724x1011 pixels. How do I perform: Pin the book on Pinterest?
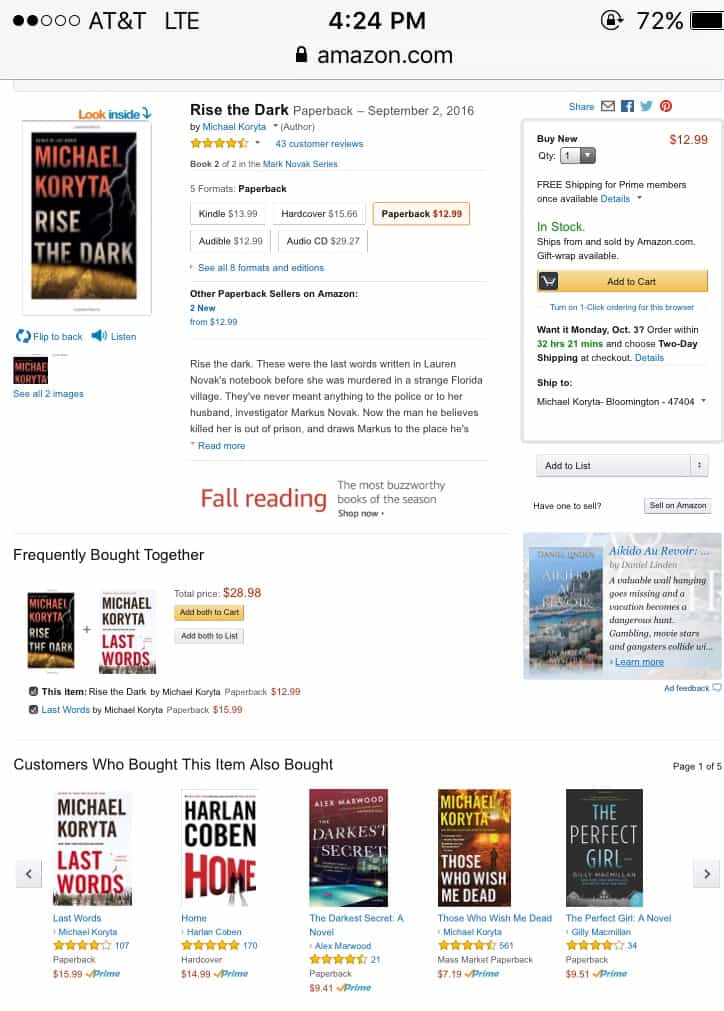[x=666, y=106]
